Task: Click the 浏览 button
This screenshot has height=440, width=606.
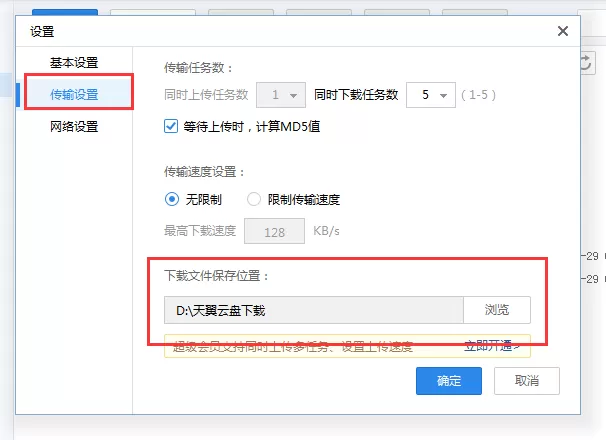Action: click(497, 310)
